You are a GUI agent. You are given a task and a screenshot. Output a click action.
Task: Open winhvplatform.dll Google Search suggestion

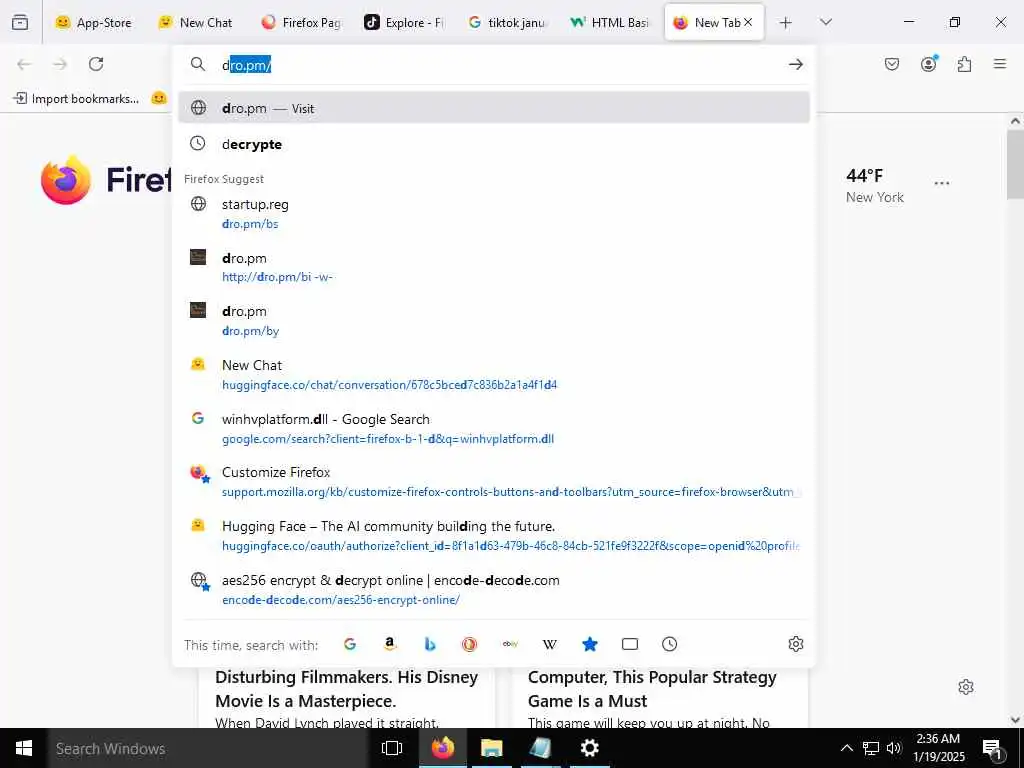coord(494,428)
